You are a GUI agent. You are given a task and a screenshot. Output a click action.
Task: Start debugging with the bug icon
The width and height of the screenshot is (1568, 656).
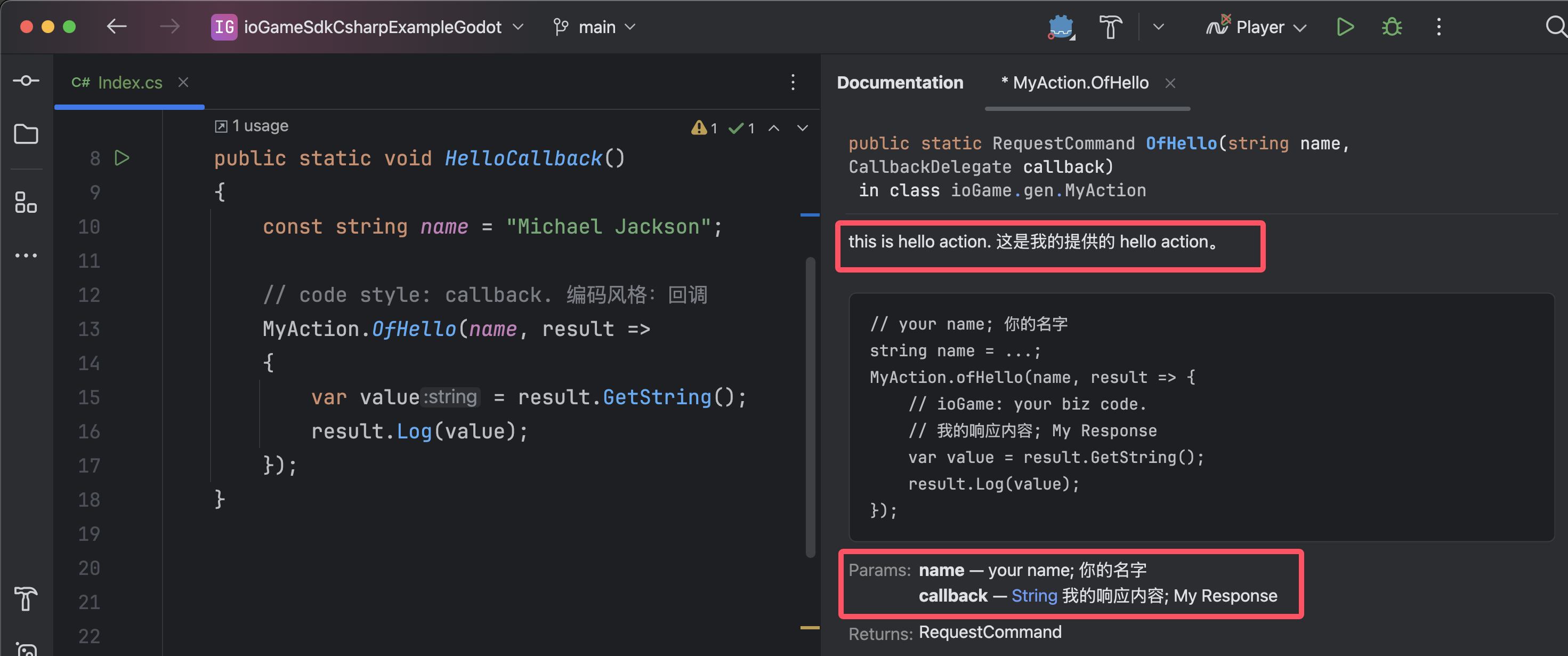click(1392, 27)
